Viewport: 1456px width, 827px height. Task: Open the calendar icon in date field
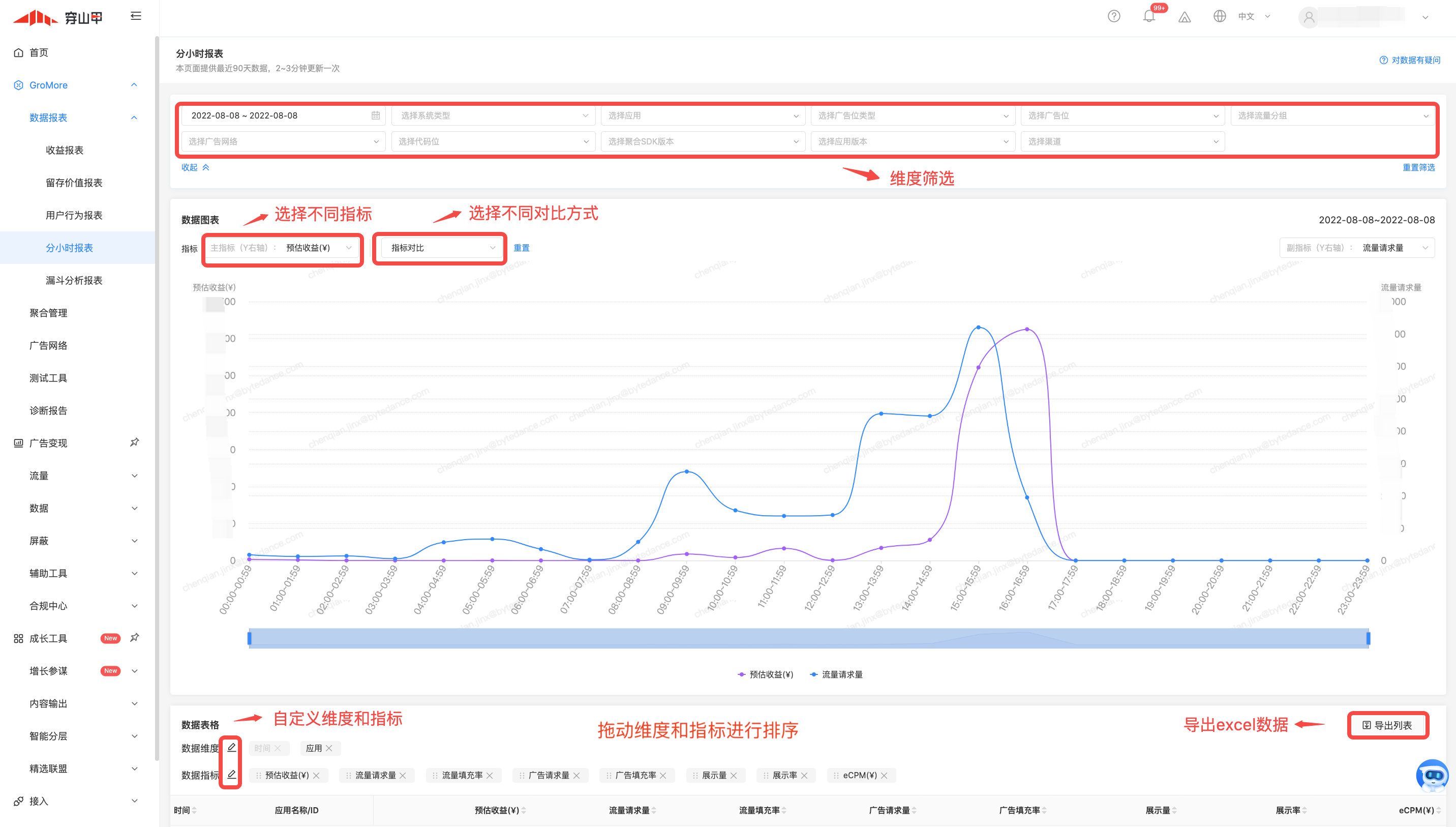375,115
